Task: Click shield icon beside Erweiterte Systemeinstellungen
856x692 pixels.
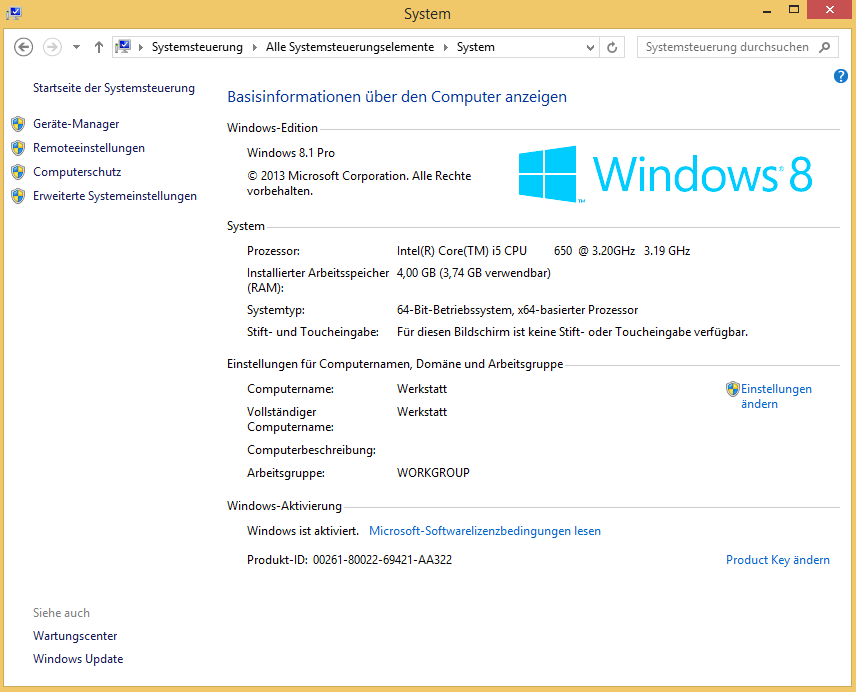Action: pyautogui.click(x=18, y=196)
